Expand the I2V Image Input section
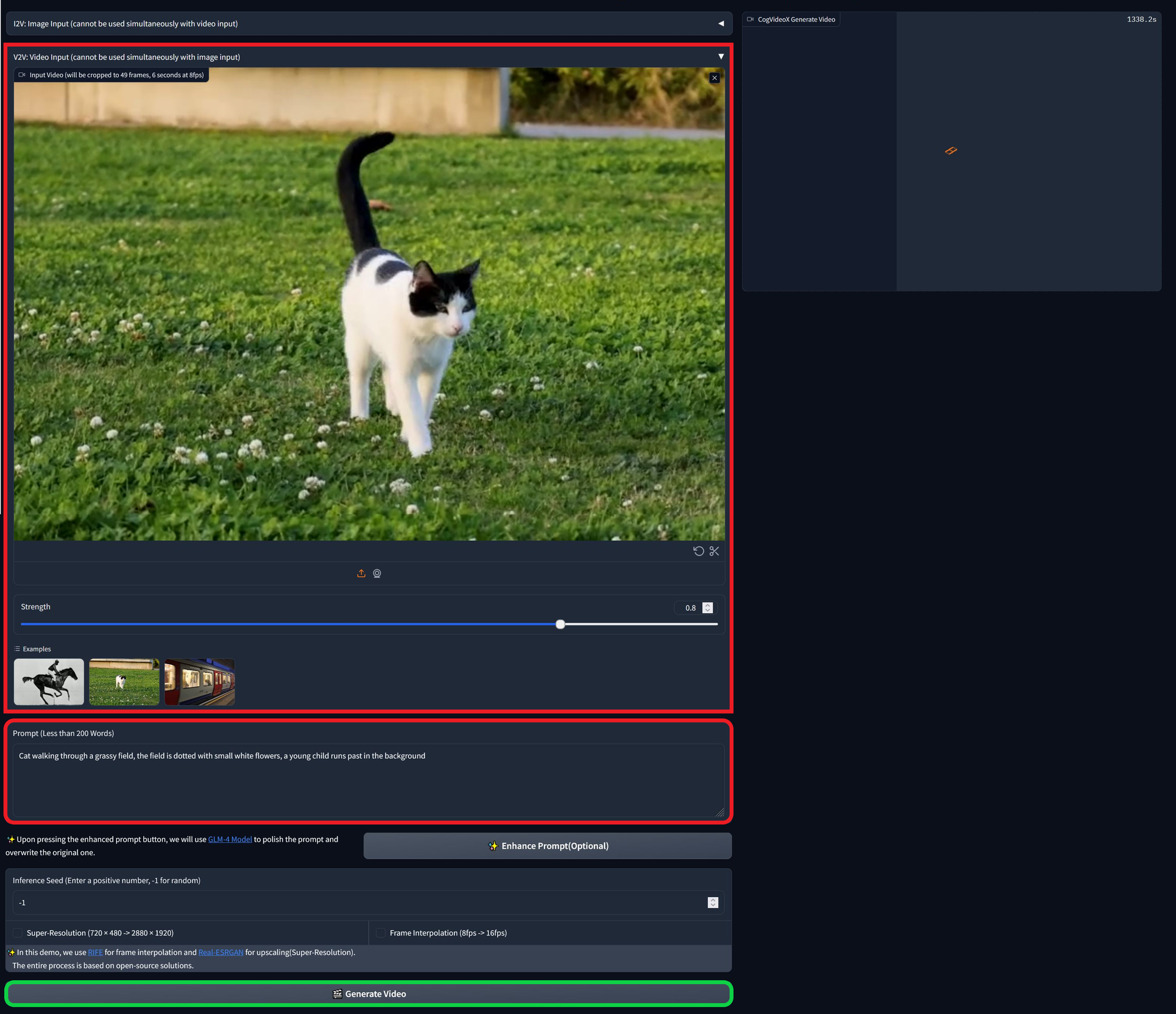This screenshot has height=1014, width=1176. pos(721,24)
